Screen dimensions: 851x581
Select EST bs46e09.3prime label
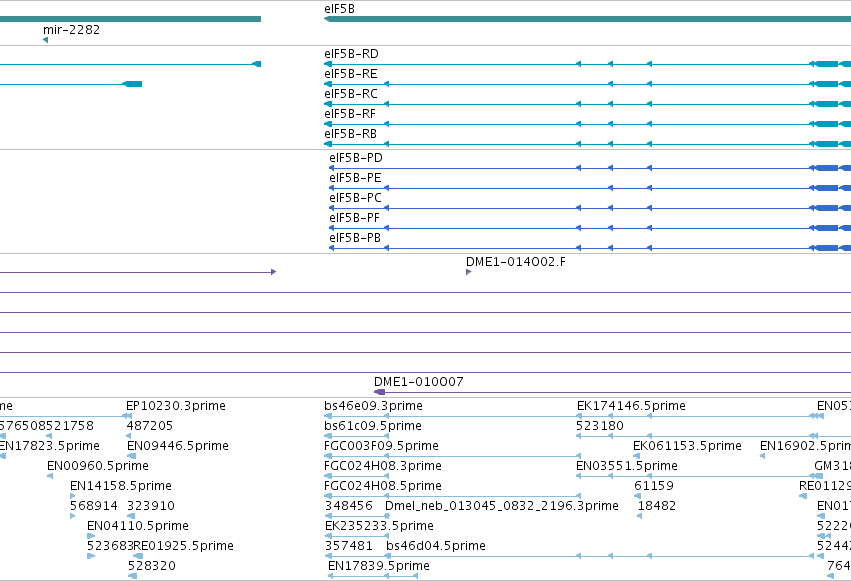tap(373, 406)
